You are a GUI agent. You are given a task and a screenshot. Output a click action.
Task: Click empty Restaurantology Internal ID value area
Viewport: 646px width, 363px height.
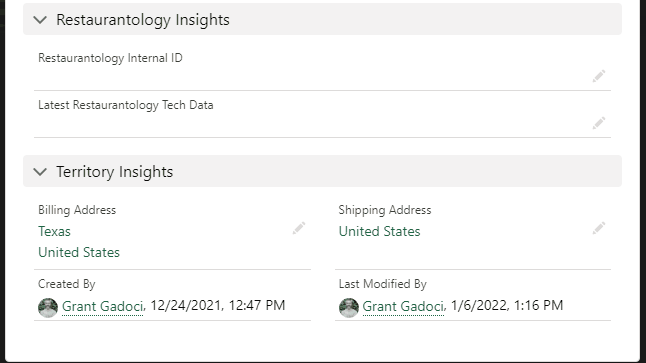pos(313,77)
